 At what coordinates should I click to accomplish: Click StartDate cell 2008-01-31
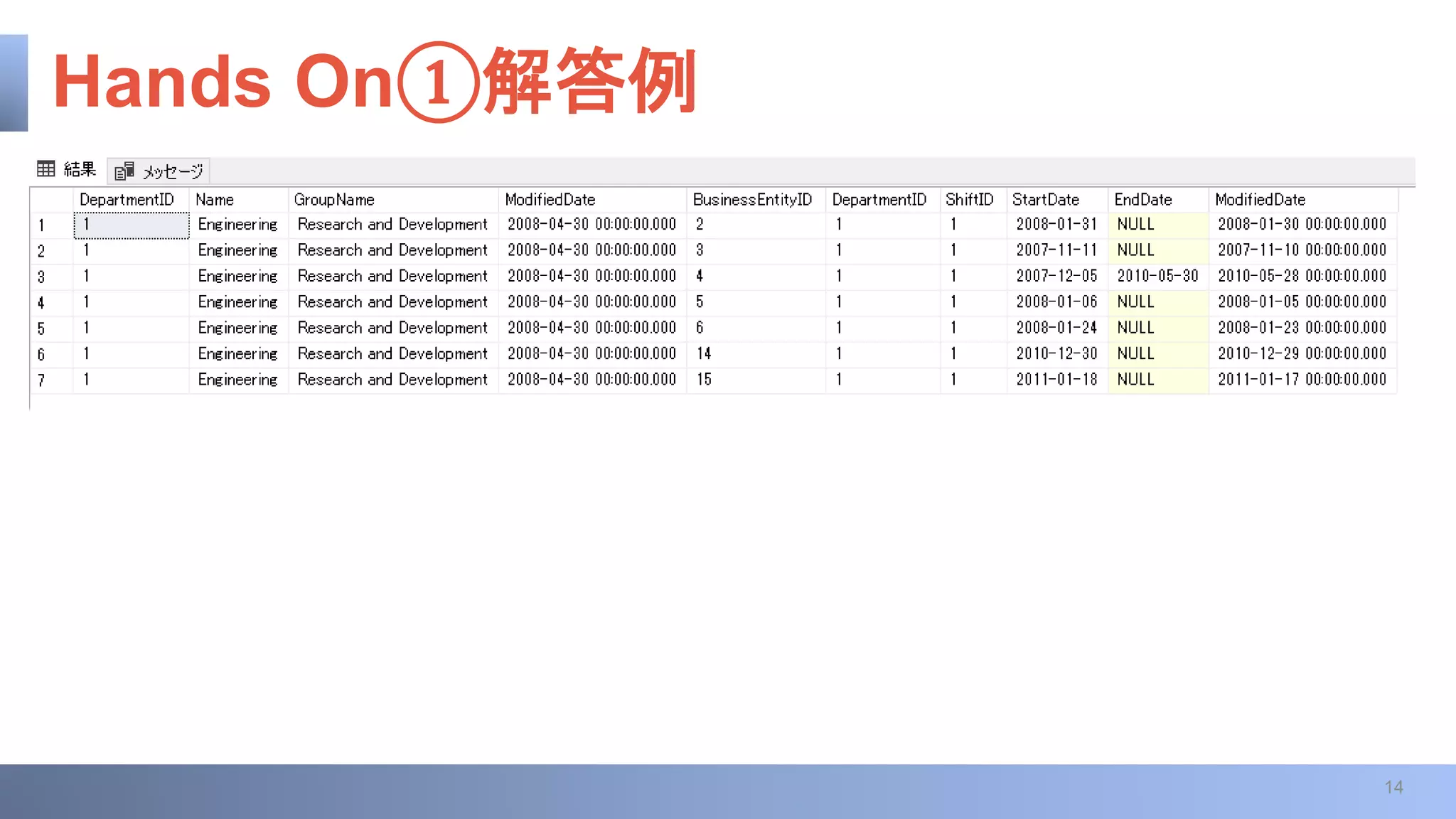click(x=1057, y=224)
